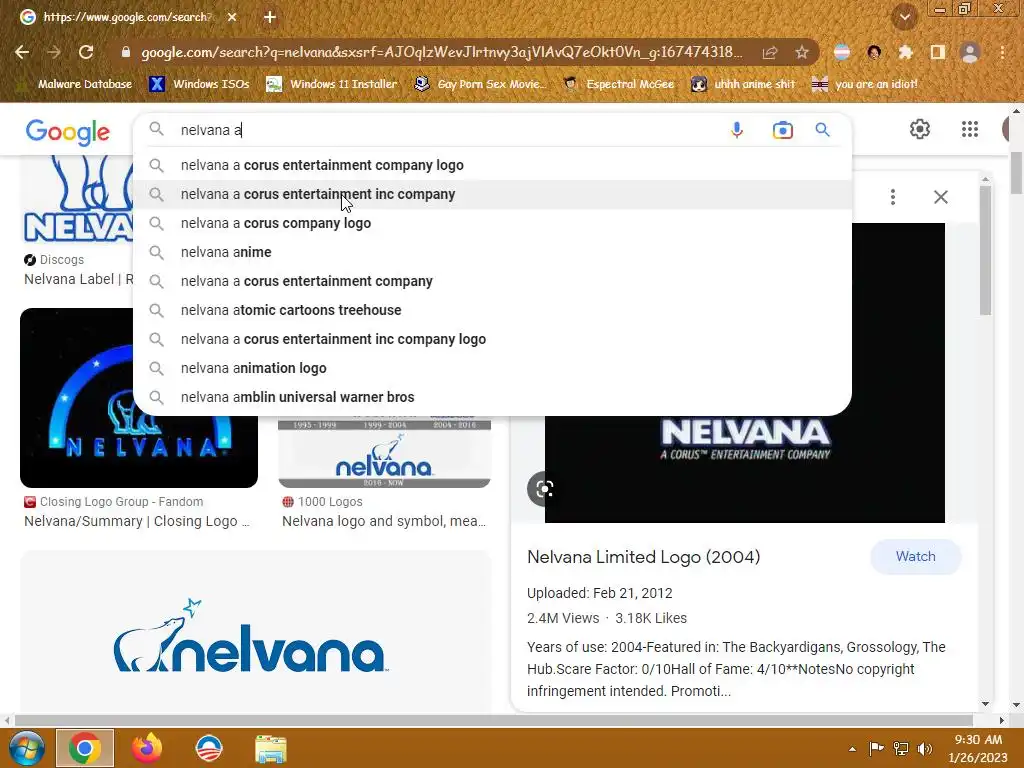Viewport: 1024px width, 768px height.
Task: Go to Google home via the logo
Action: (x=68, y=132)
